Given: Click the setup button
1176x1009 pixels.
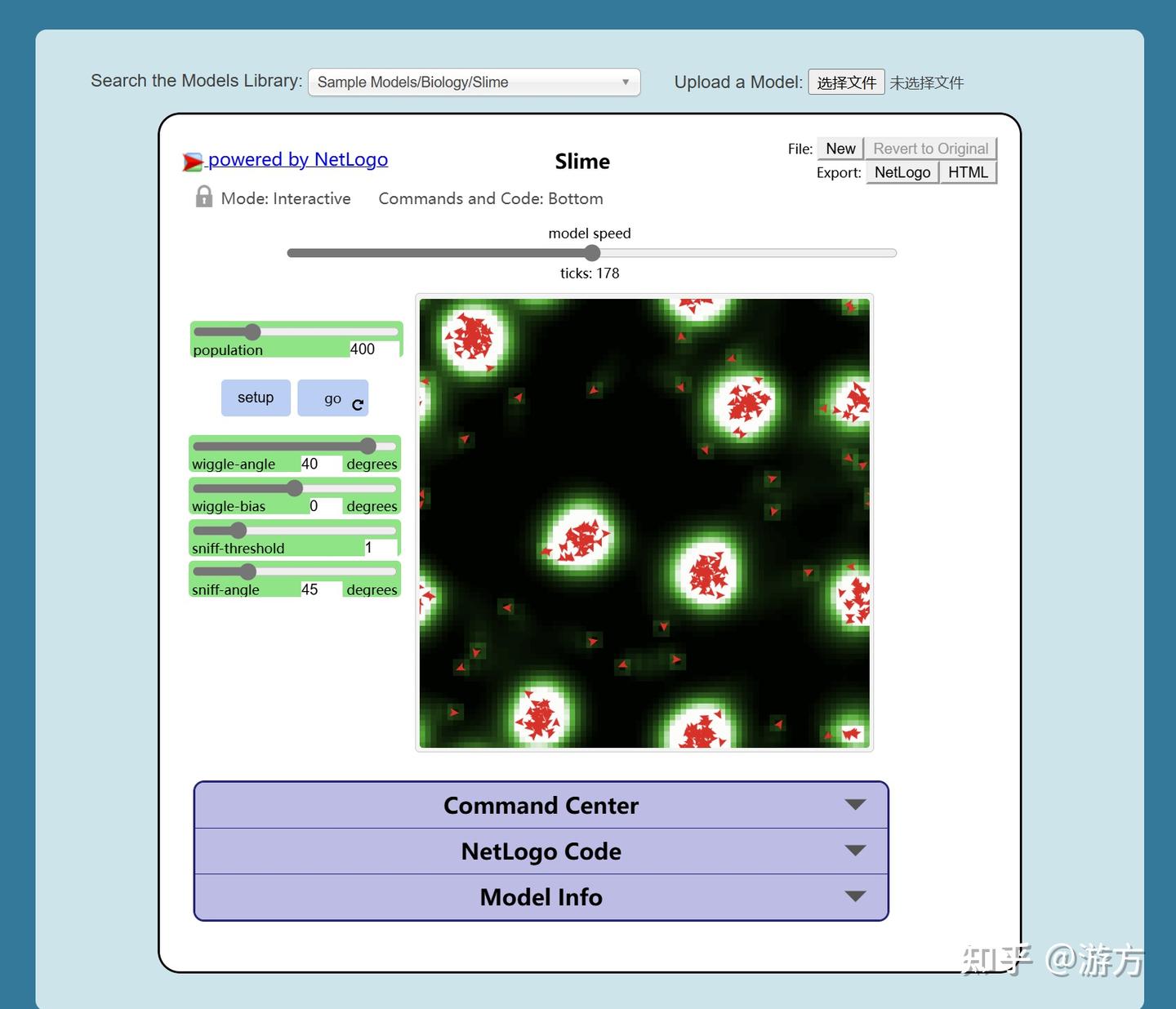Looking at the screenshot, I should click(x=256, y=398).
